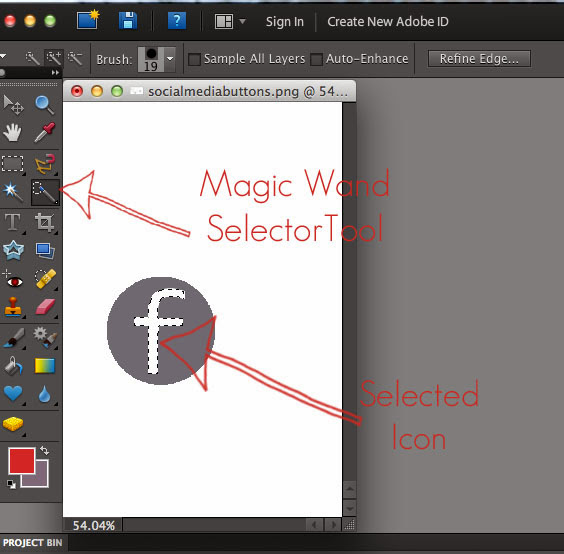Select the Crop tool

click(45, 222)
